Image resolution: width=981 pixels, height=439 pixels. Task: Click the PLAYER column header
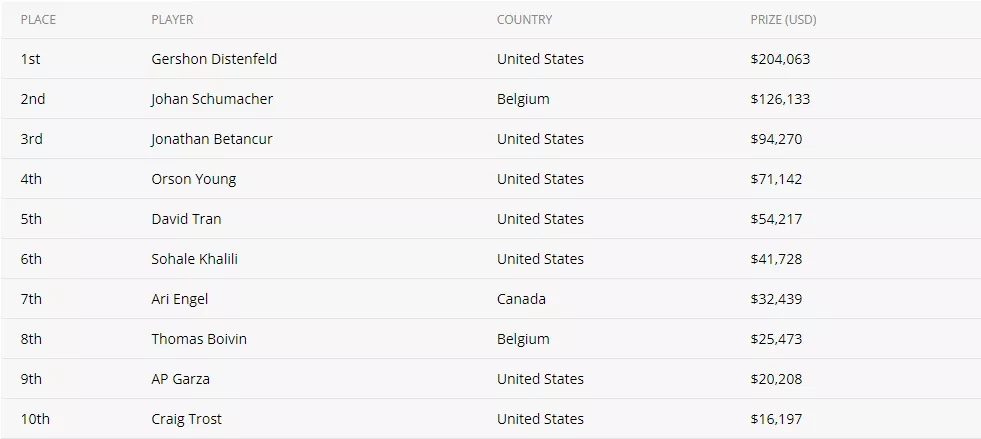(172, 20)
